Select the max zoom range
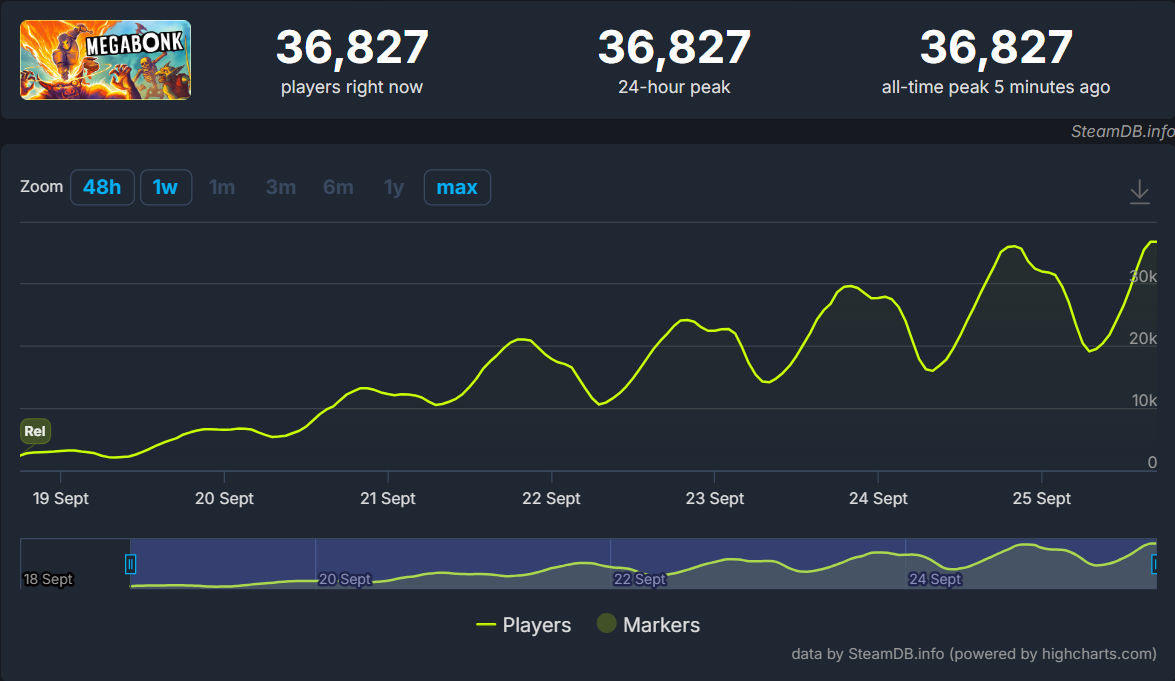This screenshot has height=681, width=1175. [x=457, y=187]
